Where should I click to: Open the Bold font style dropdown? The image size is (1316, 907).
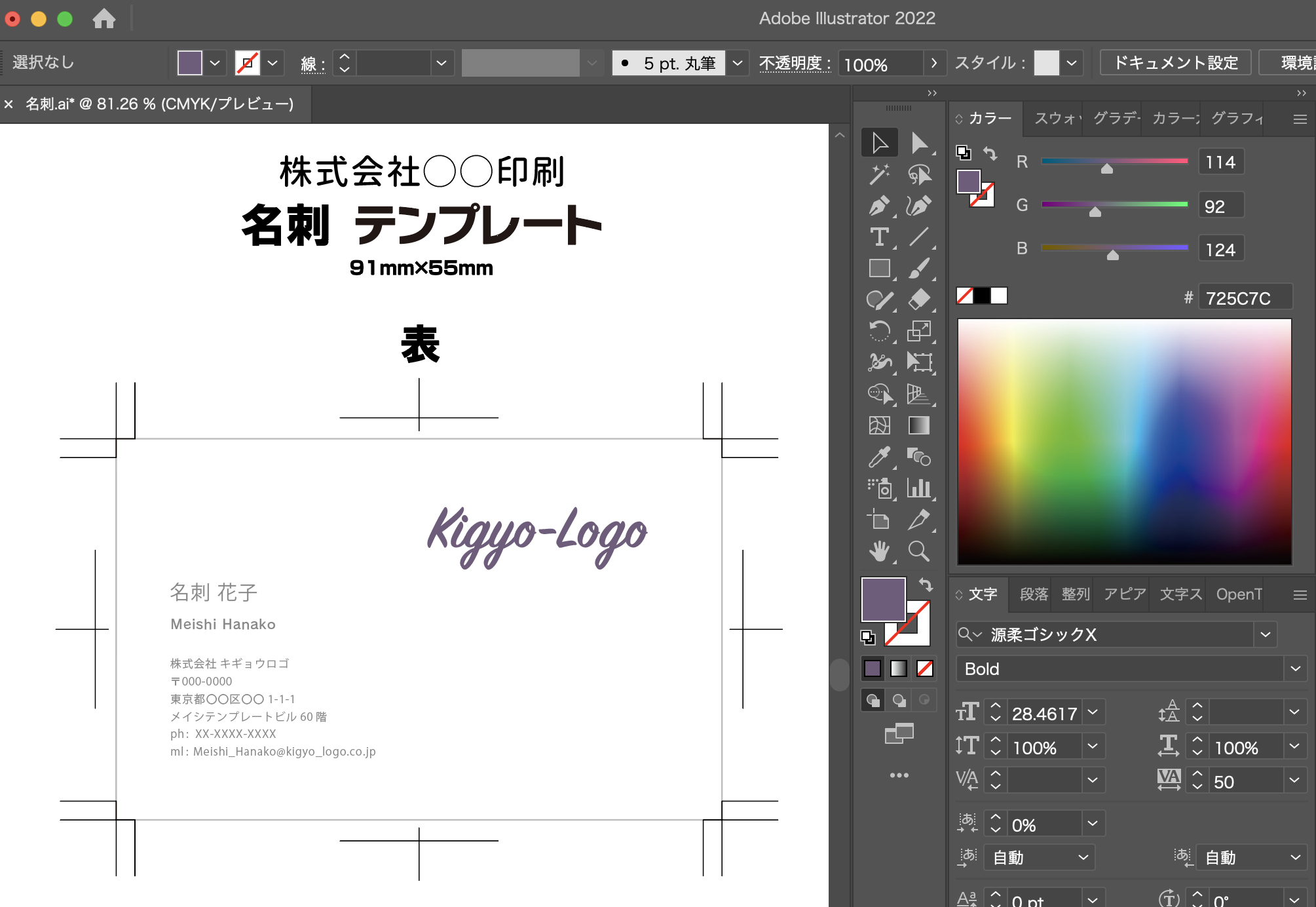[x=1295, y=668]
